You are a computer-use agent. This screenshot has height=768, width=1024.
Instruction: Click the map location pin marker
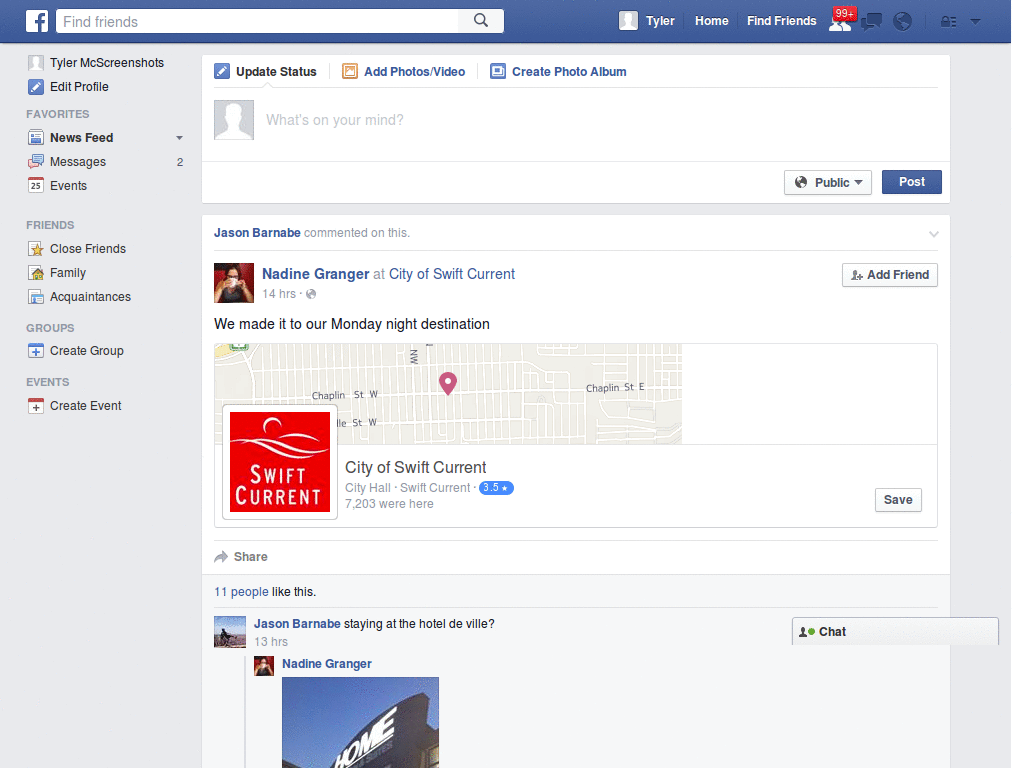click(448, 383)
